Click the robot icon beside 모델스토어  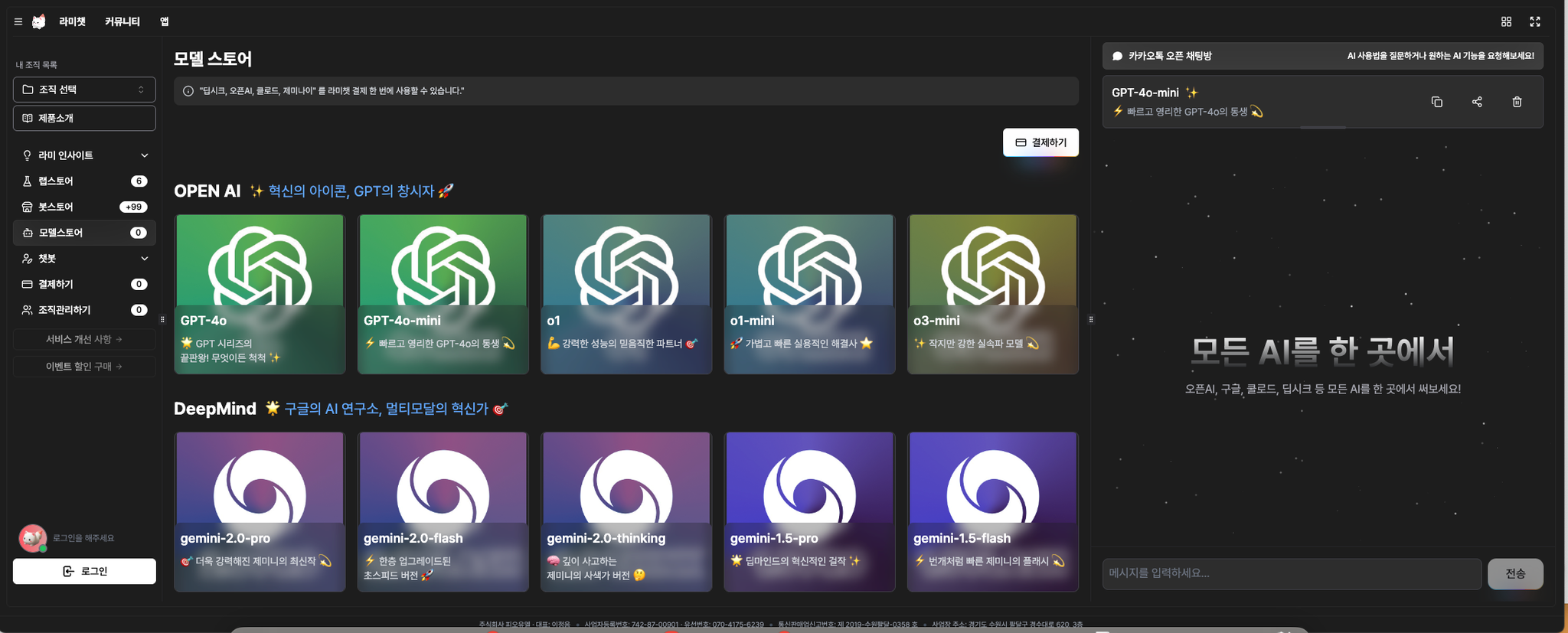point(27,233)
